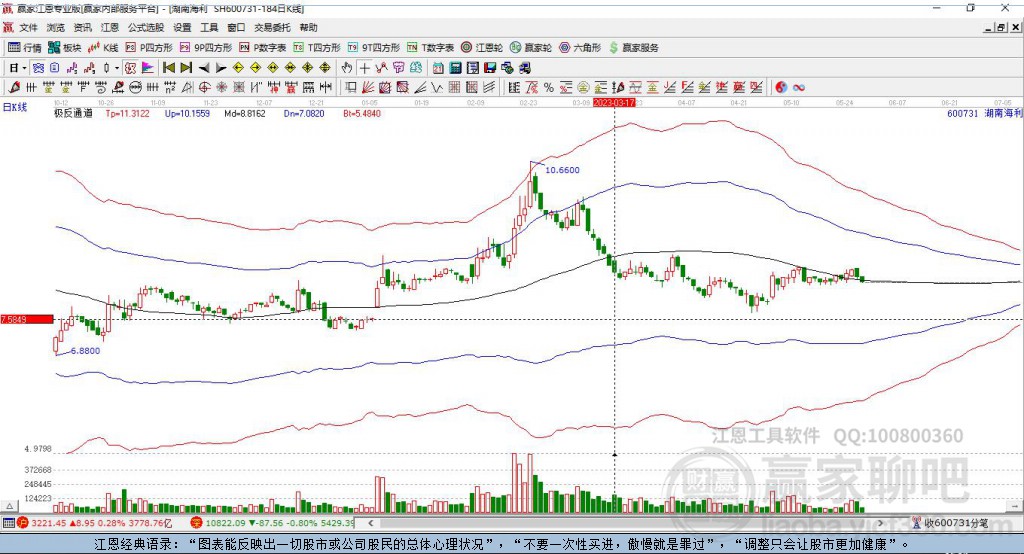
Task: Open the 9P四方形 tool
Action: coord(206,48)
